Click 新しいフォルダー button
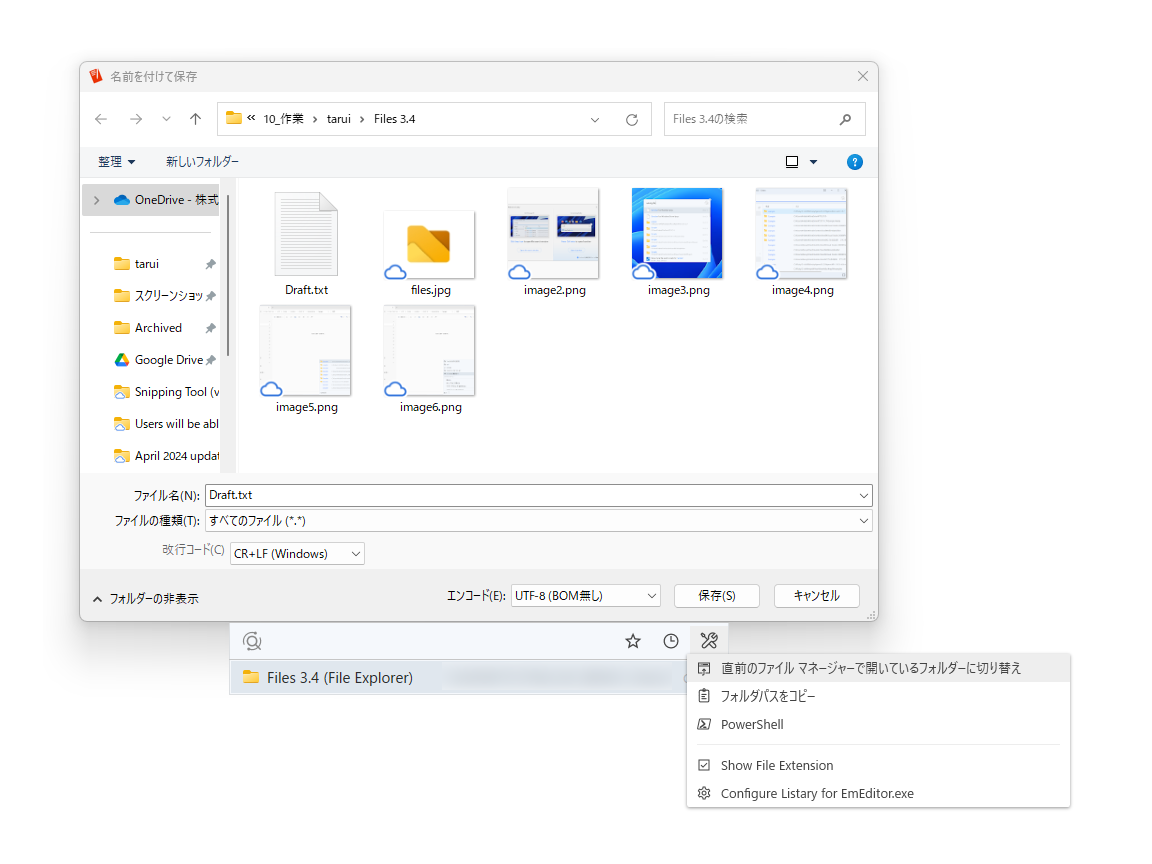The height and width of the screenshot is (864, 1152). pyautogui.click(x=202, y=162)
